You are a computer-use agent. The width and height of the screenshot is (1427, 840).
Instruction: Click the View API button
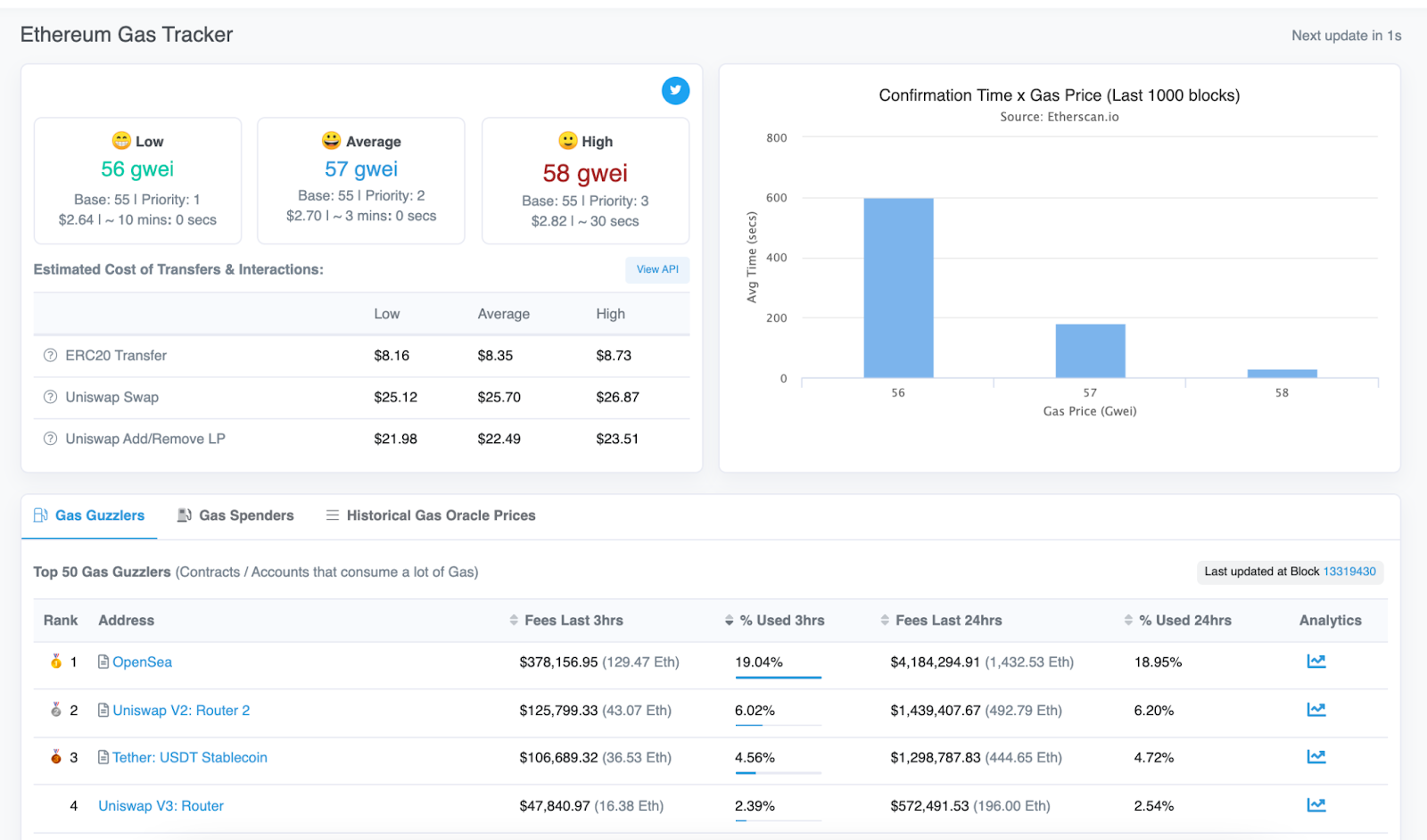(657, 269)
